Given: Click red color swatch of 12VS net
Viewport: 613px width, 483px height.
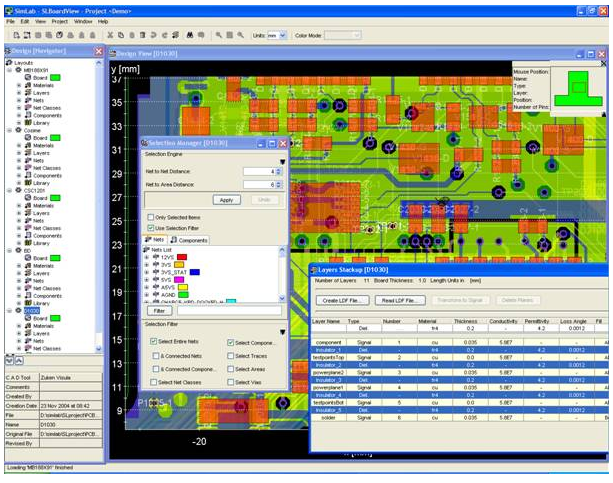Looking at the screenshot, I should pos(182,257).
